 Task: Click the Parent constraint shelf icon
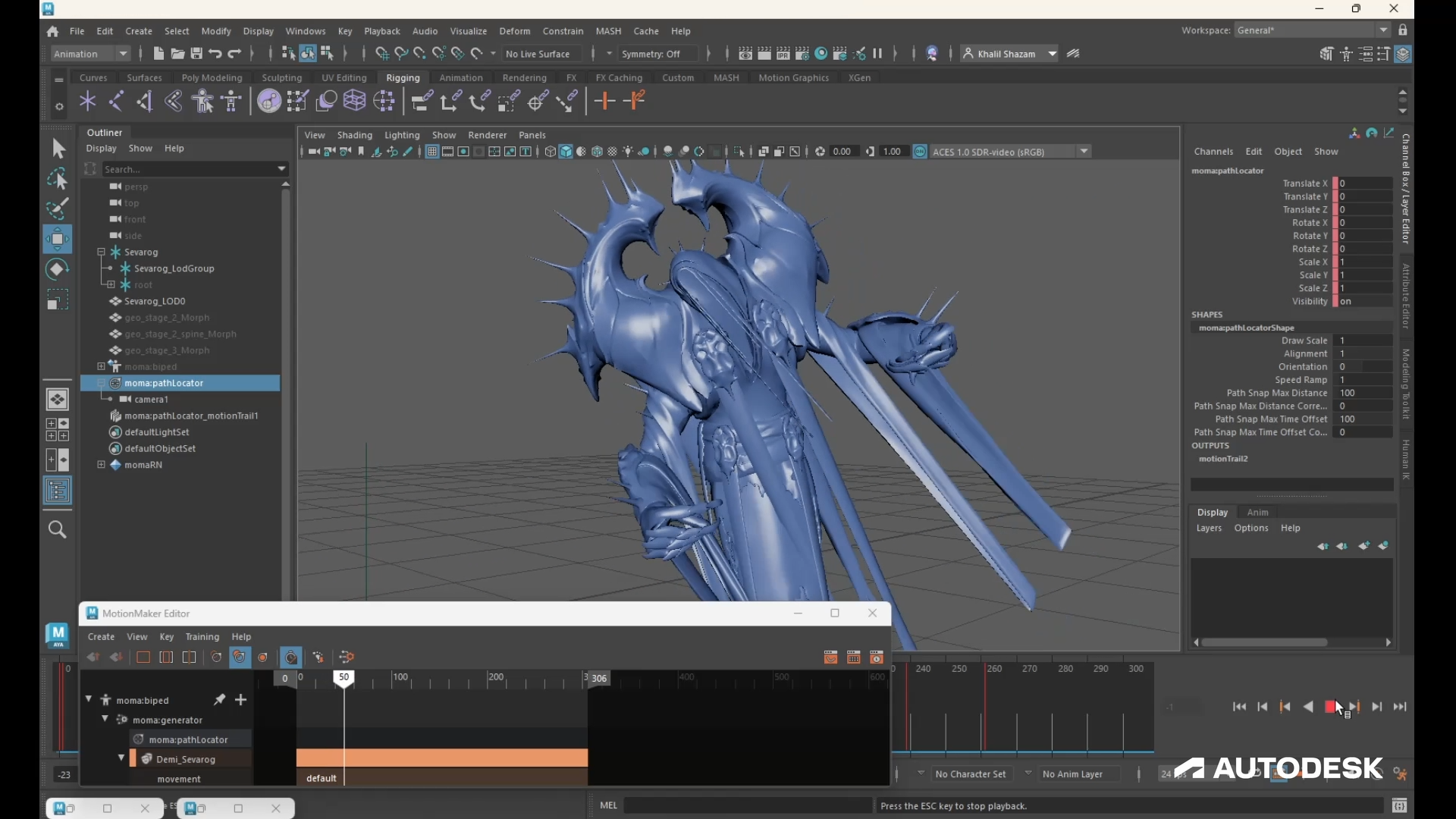422,101
